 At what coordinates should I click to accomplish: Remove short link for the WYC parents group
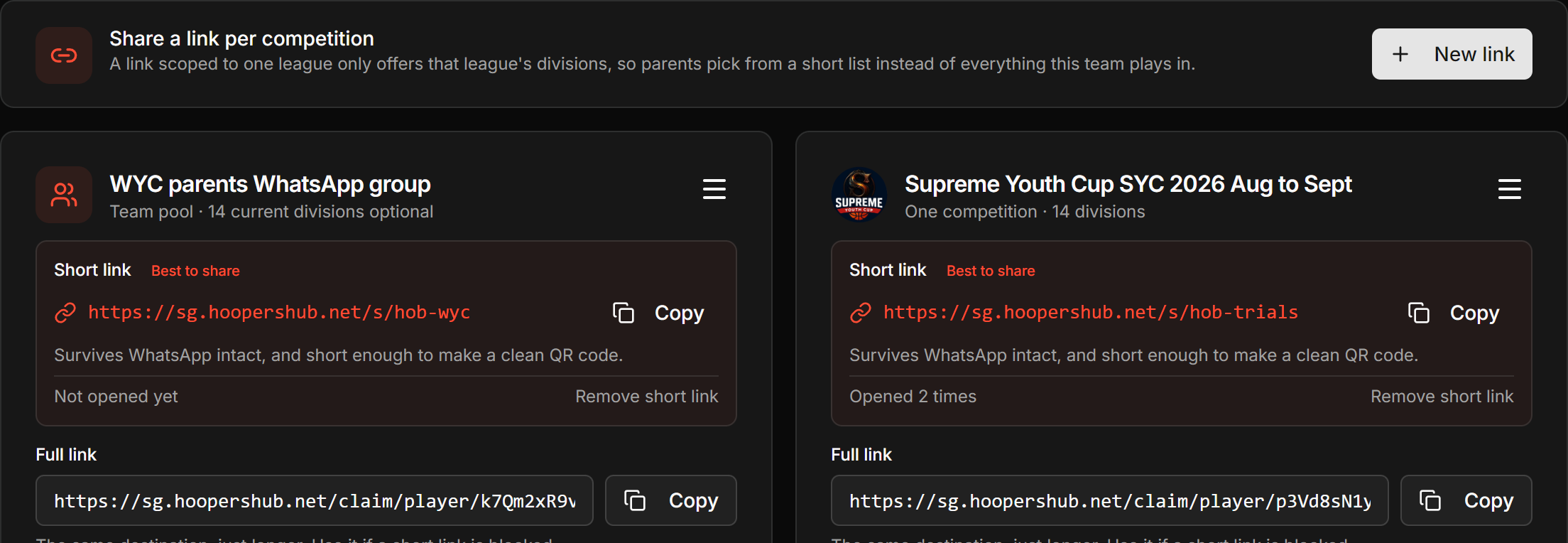click(x=647, y=397)
